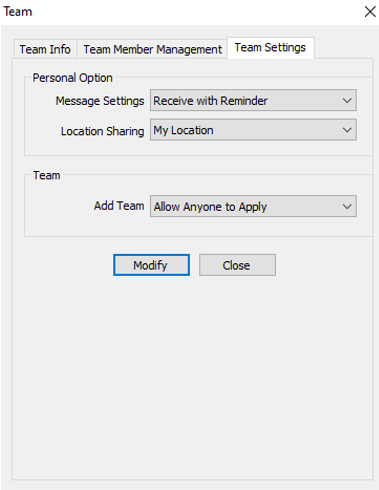Expand the Location Sharing combo box

[253, 130]
